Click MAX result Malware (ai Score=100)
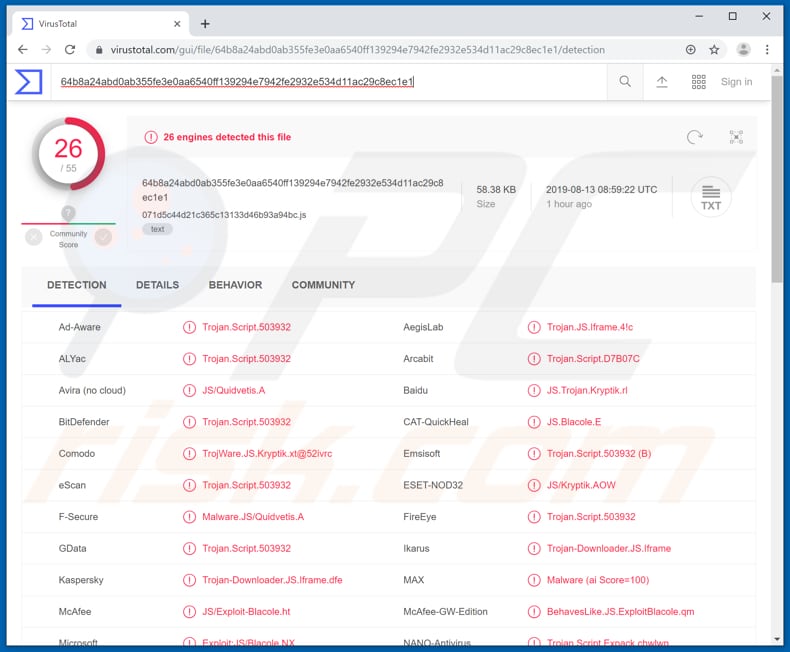The image size is (790, 652). coord(598,580)
